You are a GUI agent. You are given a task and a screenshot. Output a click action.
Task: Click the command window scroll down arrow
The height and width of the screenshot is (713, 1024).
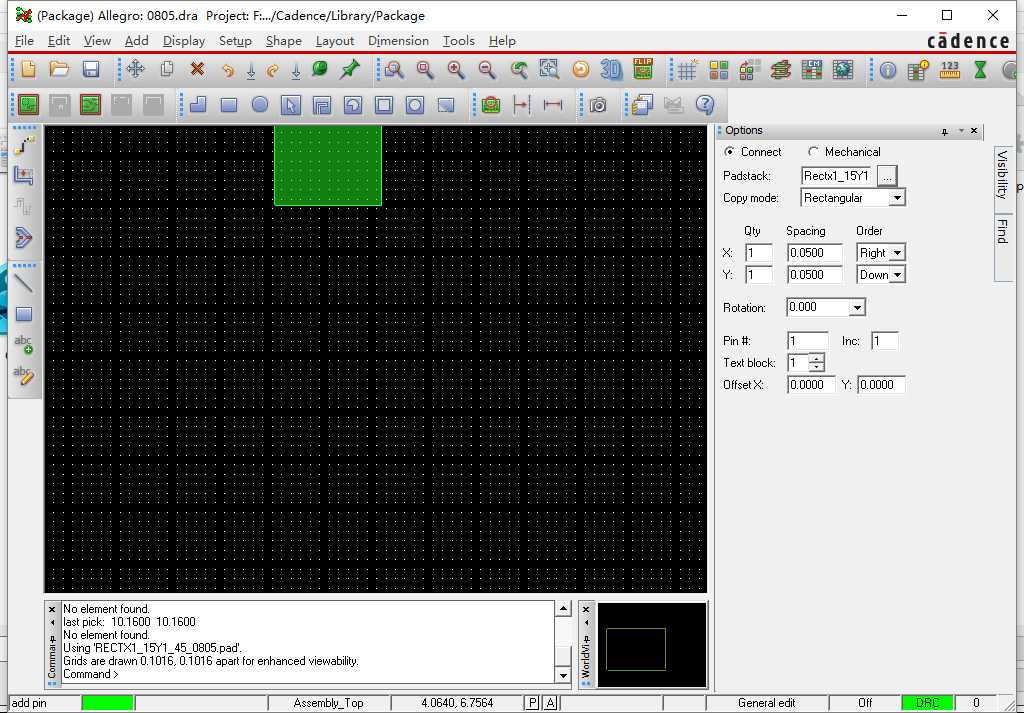click(563, 675)
